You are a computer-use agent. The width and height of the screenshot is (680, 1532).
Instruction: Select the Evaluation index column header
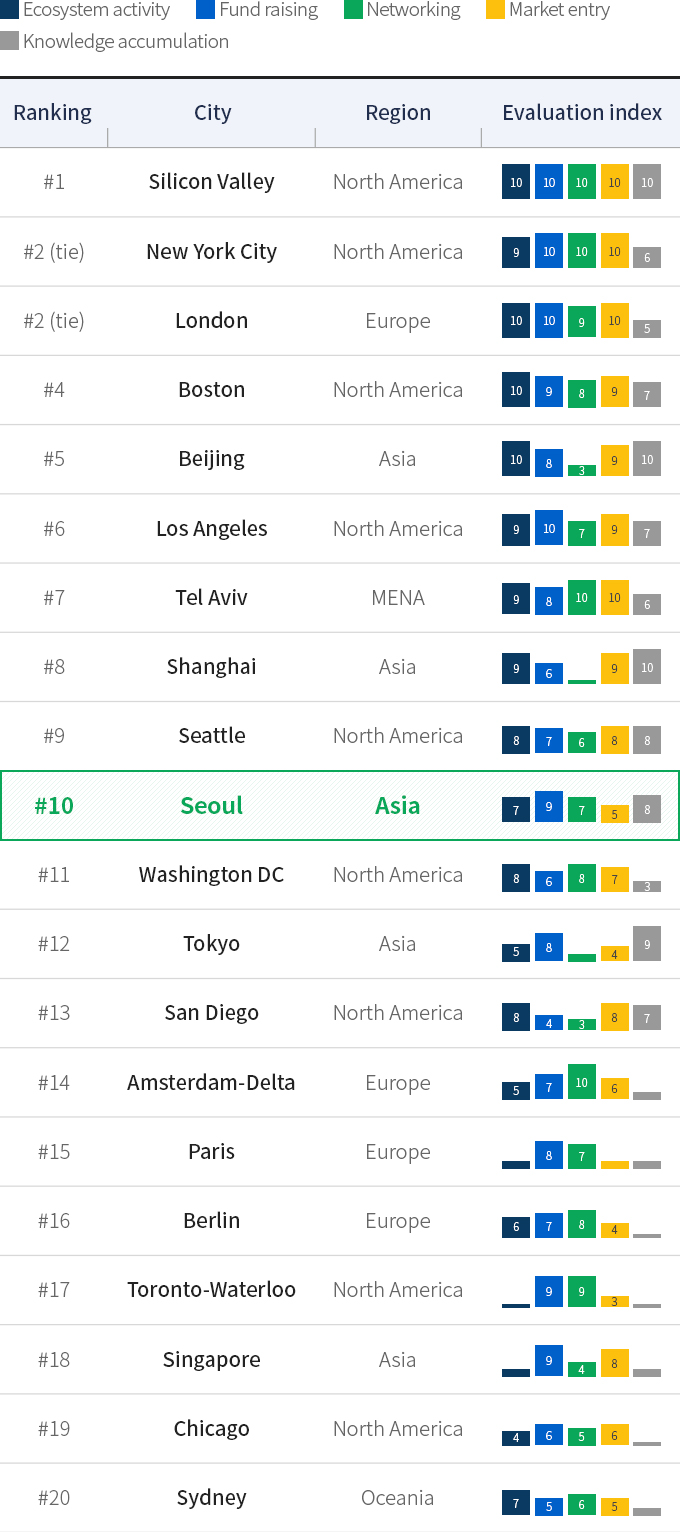(582, 112)
